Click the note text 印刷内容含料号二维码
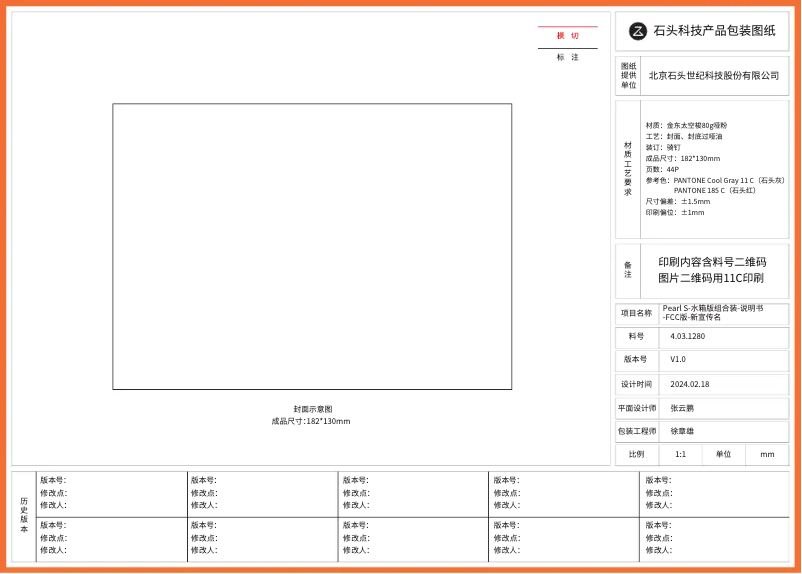 tap(712, 262)
